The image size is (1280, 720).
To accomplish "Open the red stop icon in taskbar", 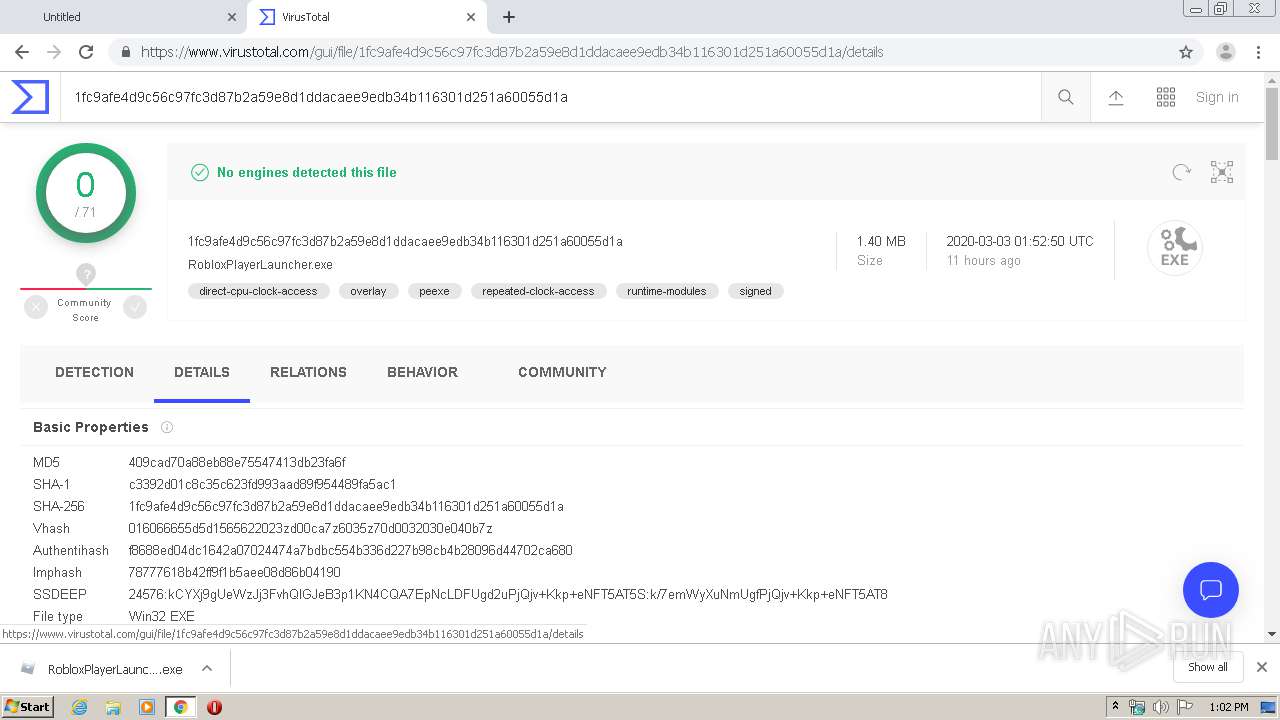I will click(x=214, y=707).
